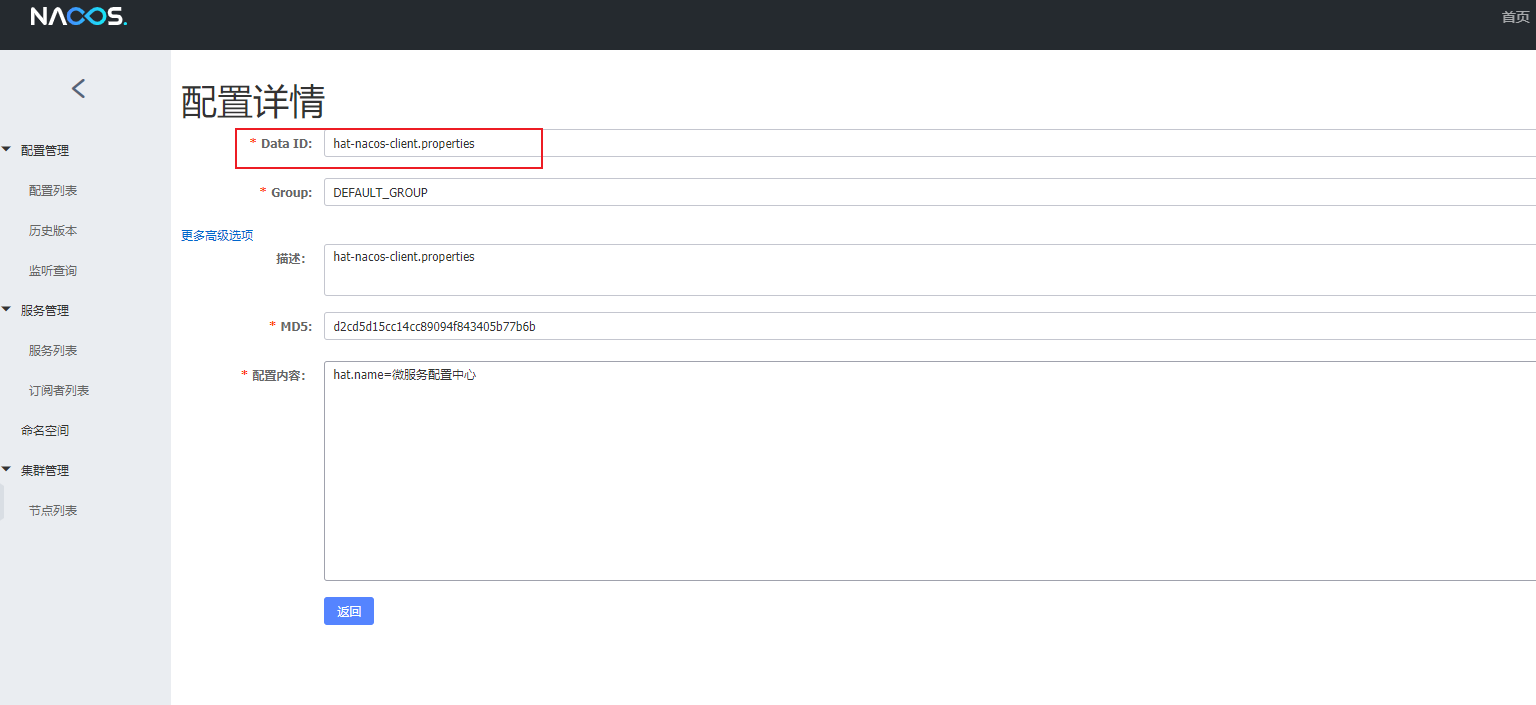The height and width of the screenshot is (705, 1536).
Task: Open the 命名空间 section
Action: 46,429
